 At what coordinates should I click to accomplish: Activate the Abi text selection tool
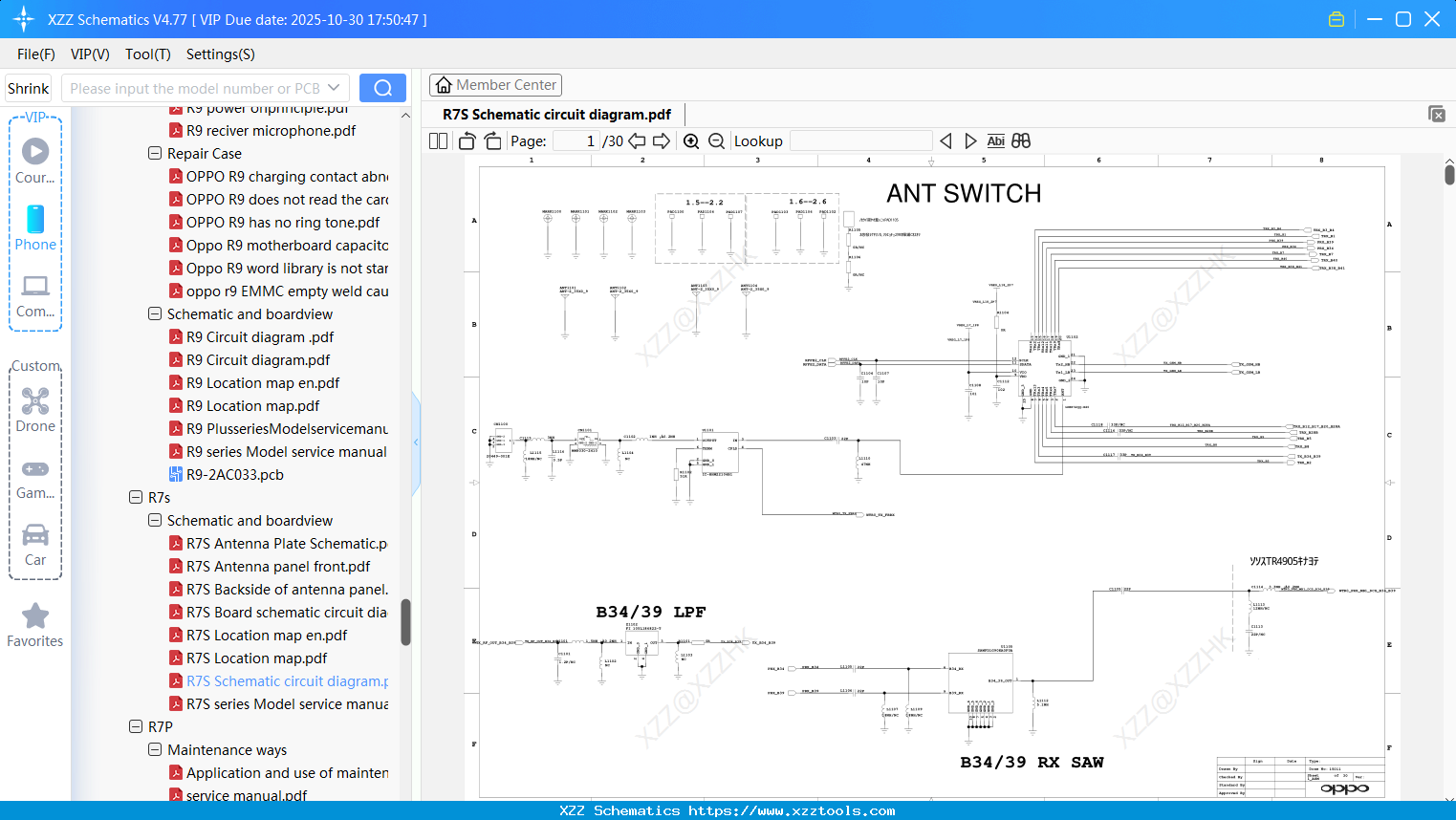coord(995,140)
